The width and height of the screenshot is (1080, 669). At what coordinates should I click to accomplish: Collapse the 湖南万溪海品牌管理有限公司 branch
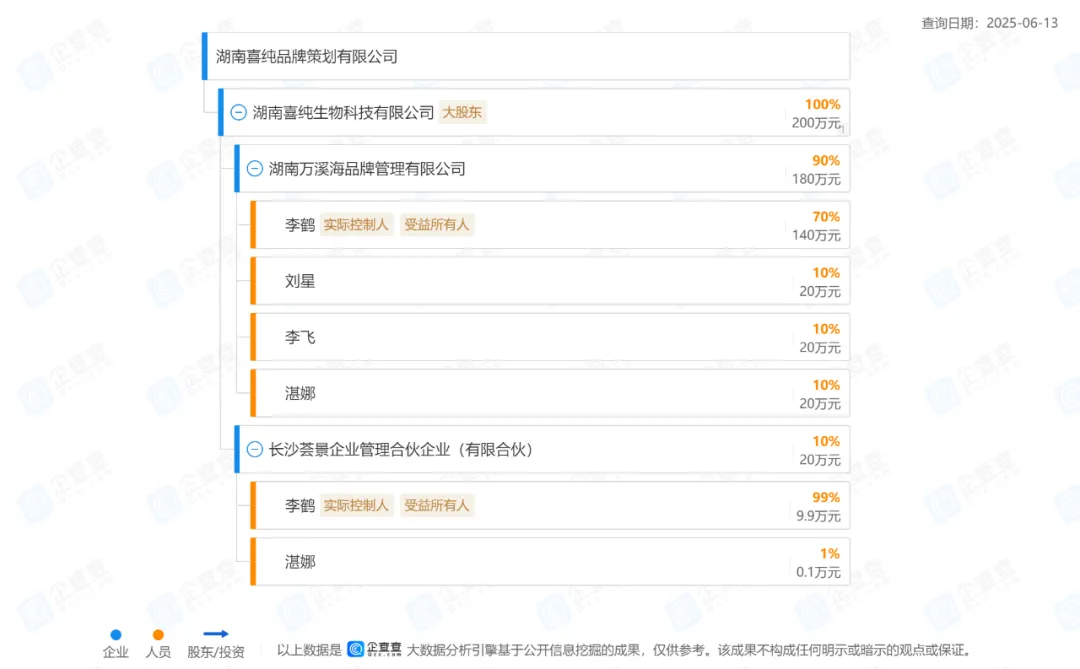coord(254,169)
